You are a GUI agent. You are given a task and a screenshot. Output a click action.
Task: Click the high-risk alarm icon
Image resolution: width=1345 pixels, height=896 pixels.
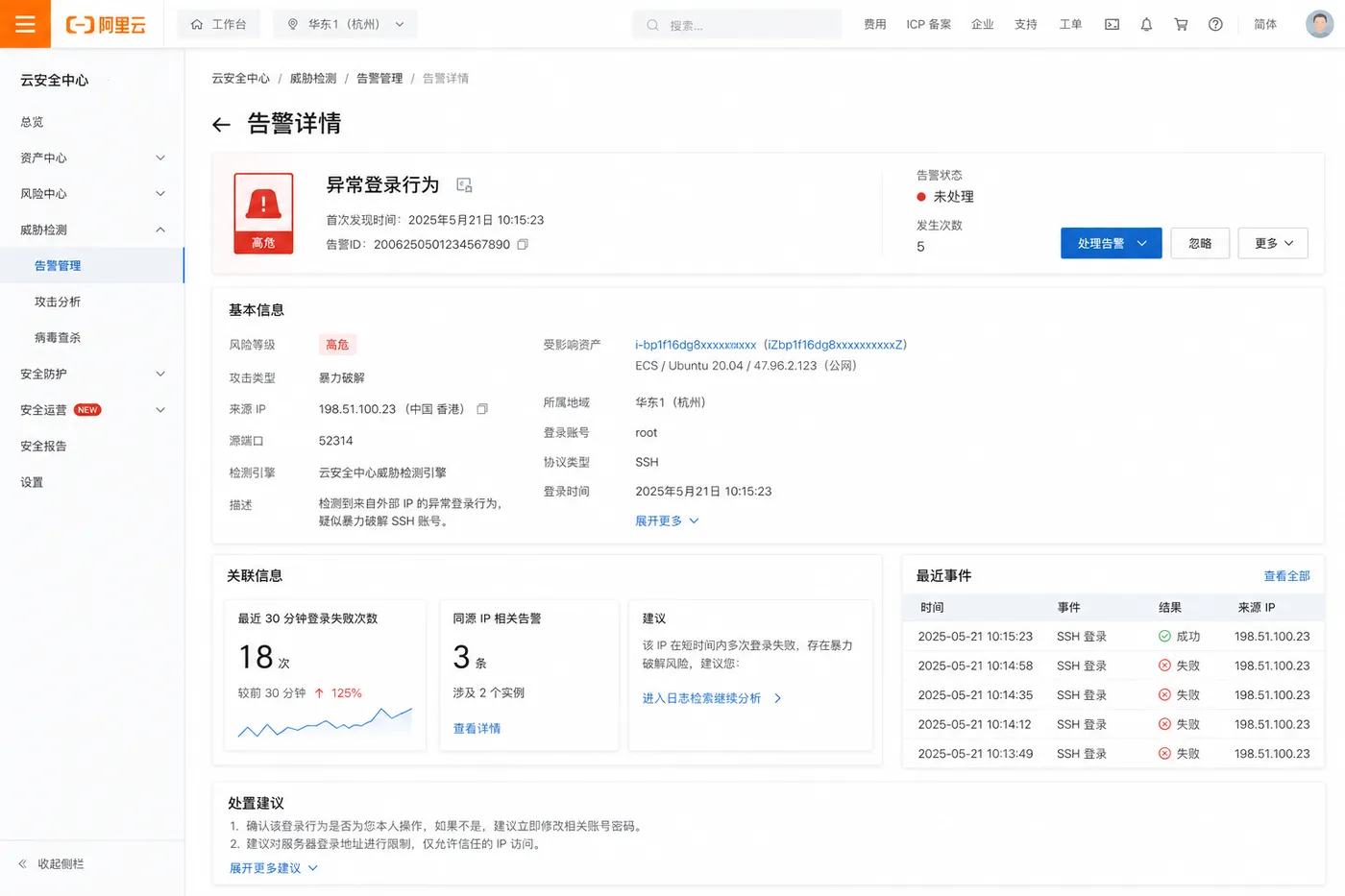pyautogui.click(x=263, y=213)
